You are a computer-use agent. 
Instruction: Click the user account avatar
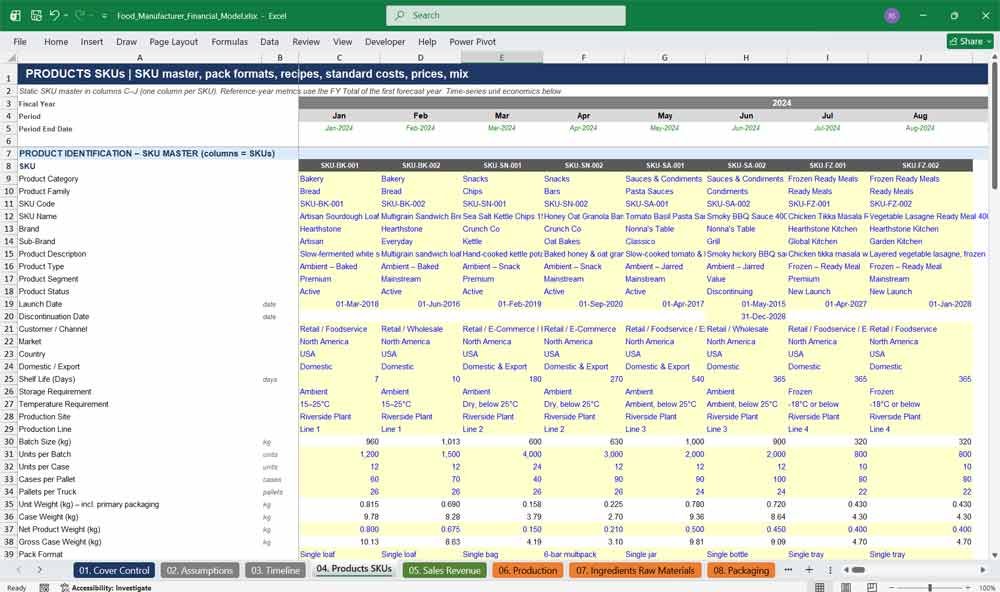click(892, 15)
